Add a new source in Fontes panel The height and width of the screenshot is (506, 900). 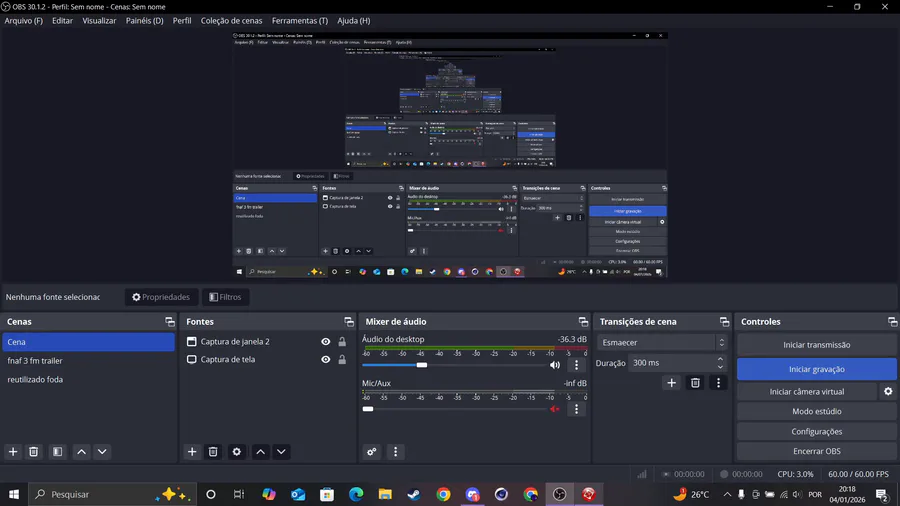pos(192,451)
